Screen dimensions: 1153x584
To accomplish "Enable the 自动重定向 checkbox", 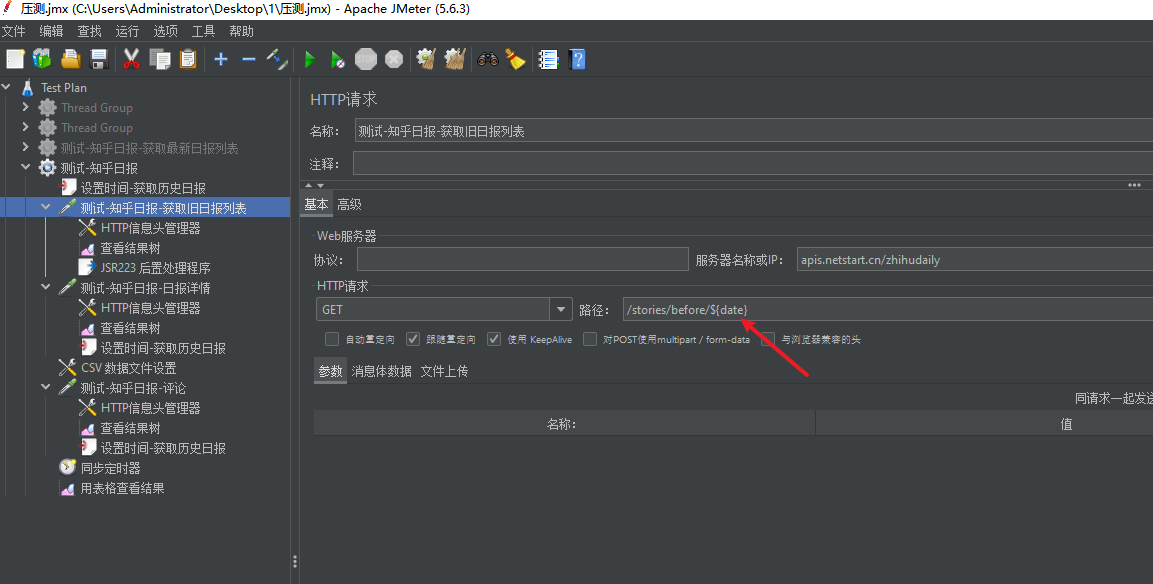I will (332, 339).
